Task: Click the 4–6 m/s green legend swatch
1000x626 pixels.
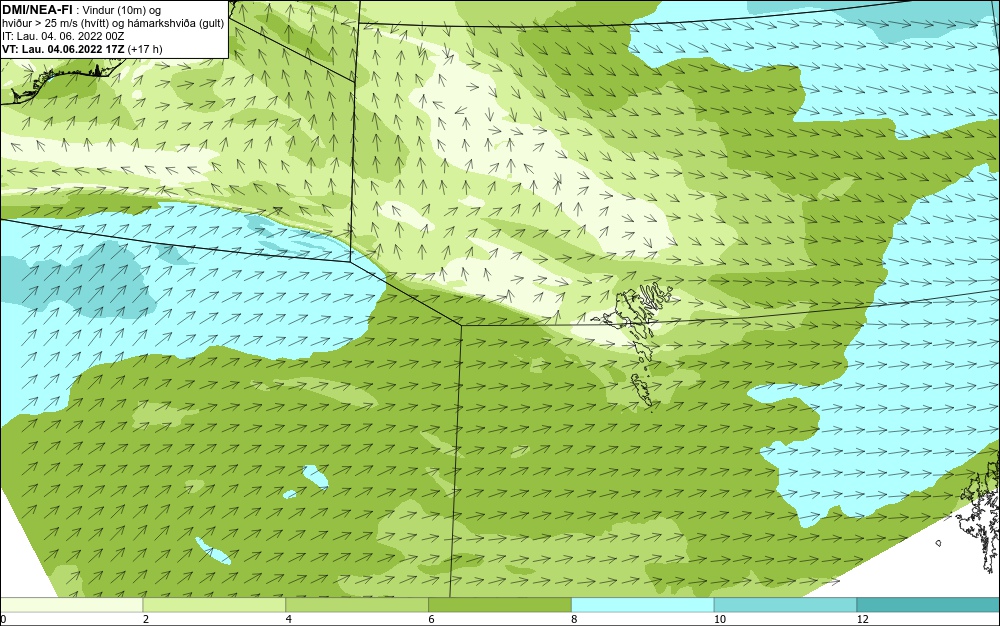Action: [357, 605]
